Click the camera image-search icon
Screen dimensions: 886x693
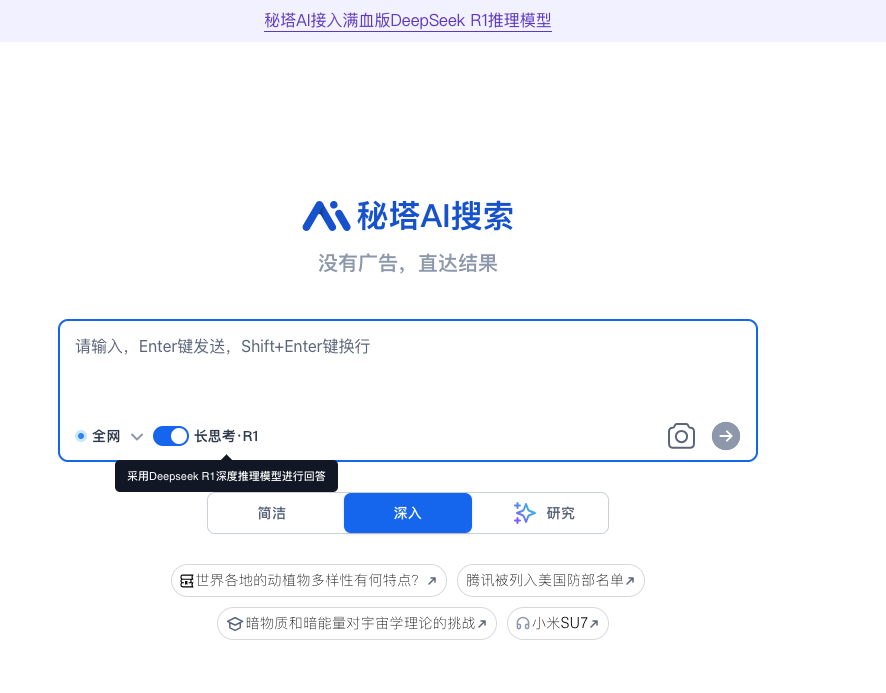(x=681, y=436)
